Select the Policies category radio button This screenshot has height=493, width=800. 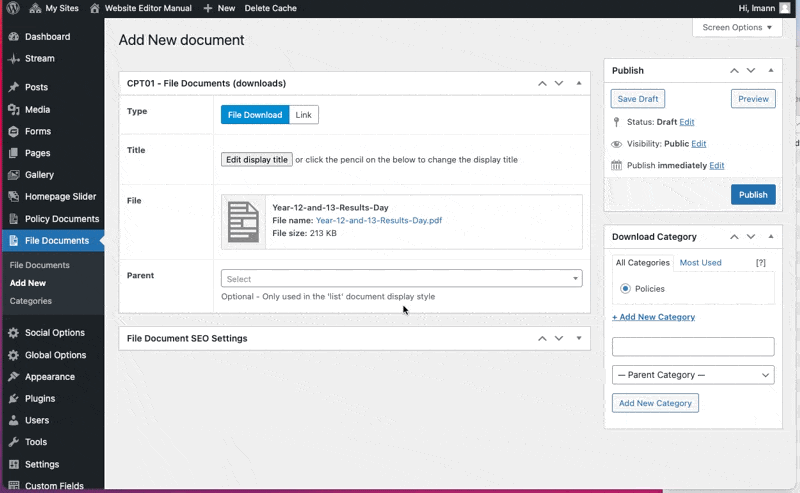(626, 289)
